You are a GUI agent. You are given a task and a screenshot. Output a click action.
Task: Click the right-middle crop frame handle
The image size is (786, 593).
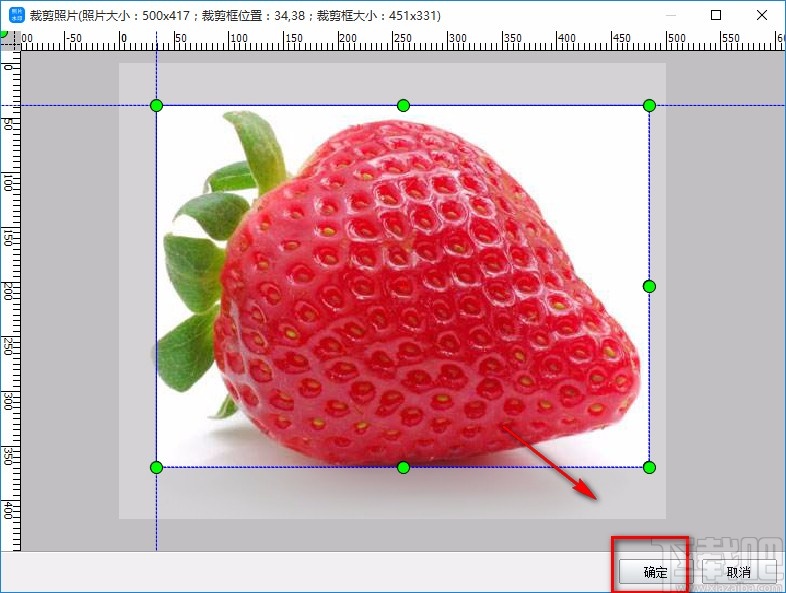click(649, 287)
